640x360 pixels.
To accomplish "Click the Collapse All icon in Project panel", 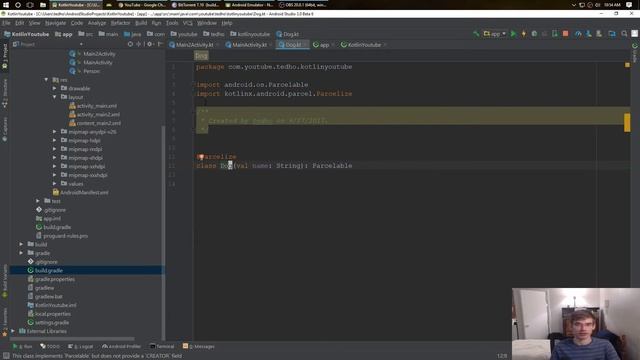I will tap(139, 44).
